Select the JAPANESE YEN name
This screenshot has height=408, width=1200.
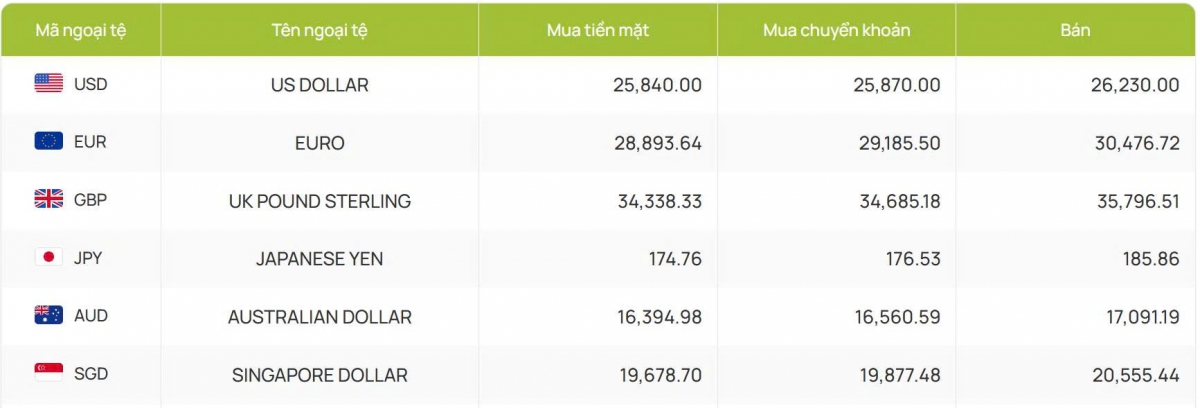(319, 259)
